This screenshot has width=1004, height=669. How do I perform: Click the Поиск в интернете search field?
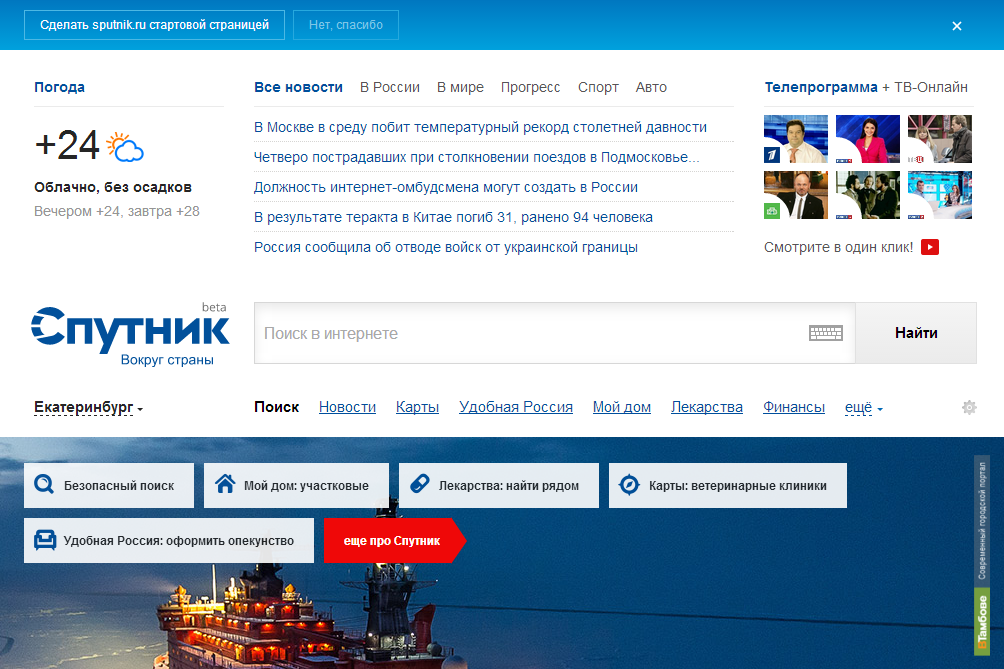point(530,333)
